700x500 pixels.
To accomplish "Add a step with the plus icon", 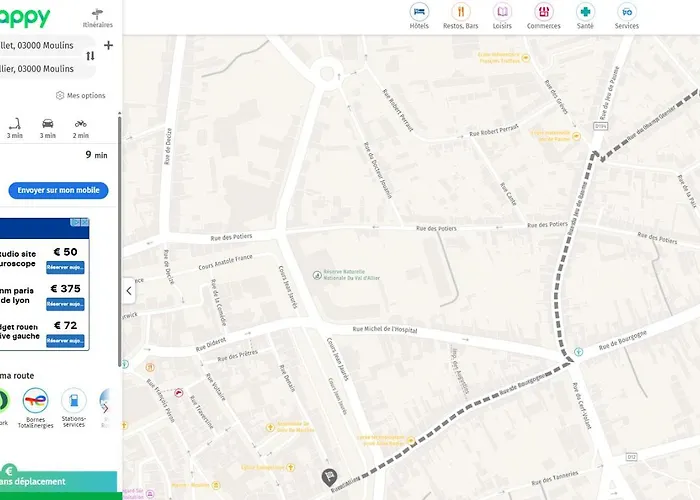I will 108,45.
